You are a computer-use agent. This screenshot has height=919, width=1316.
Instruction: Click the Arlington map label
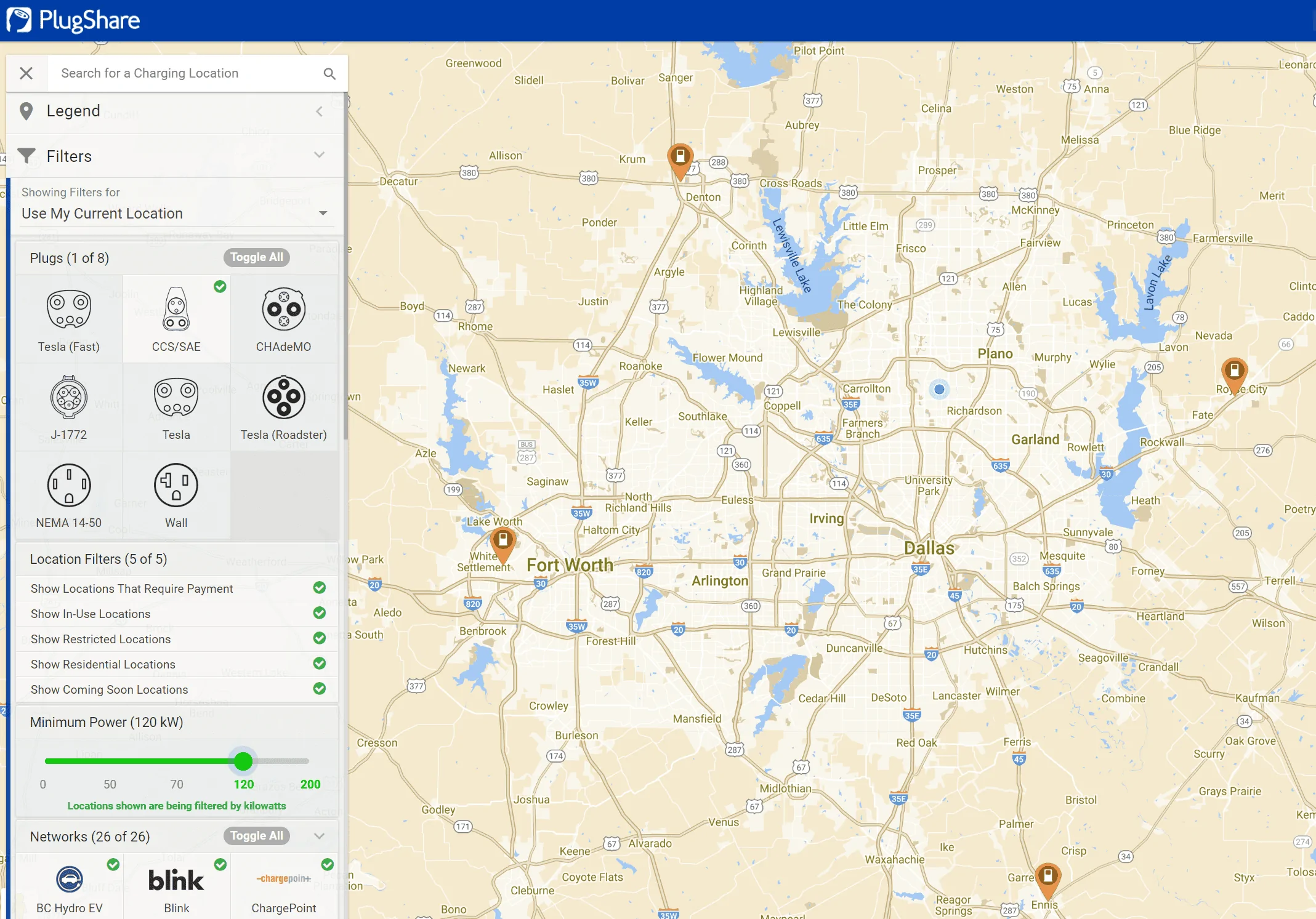pyautogui.click(x=720, y=581)
